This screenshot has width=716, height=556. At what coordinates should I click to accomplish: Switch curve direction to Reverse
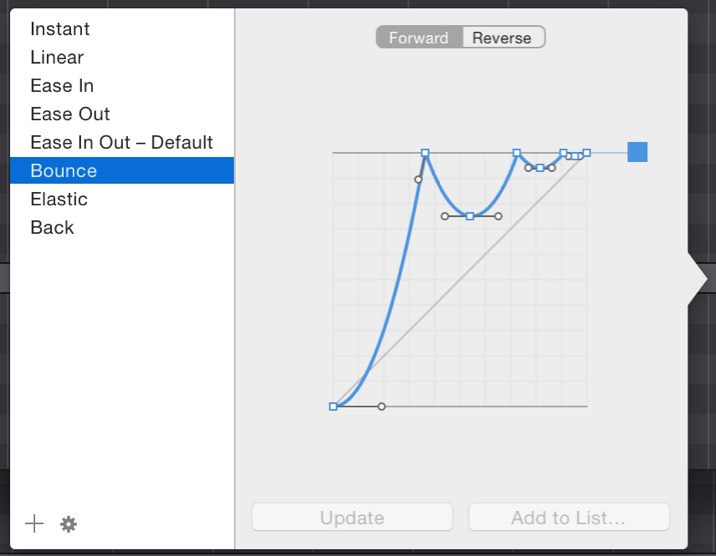[x=502, y=38]
